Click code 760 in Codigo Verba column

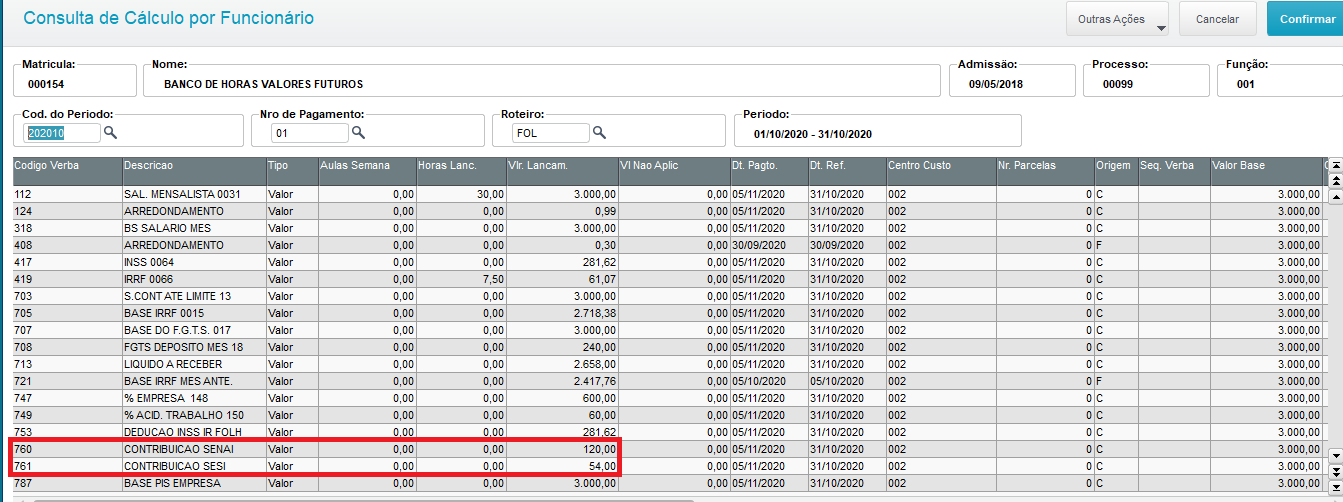point(22,449)
